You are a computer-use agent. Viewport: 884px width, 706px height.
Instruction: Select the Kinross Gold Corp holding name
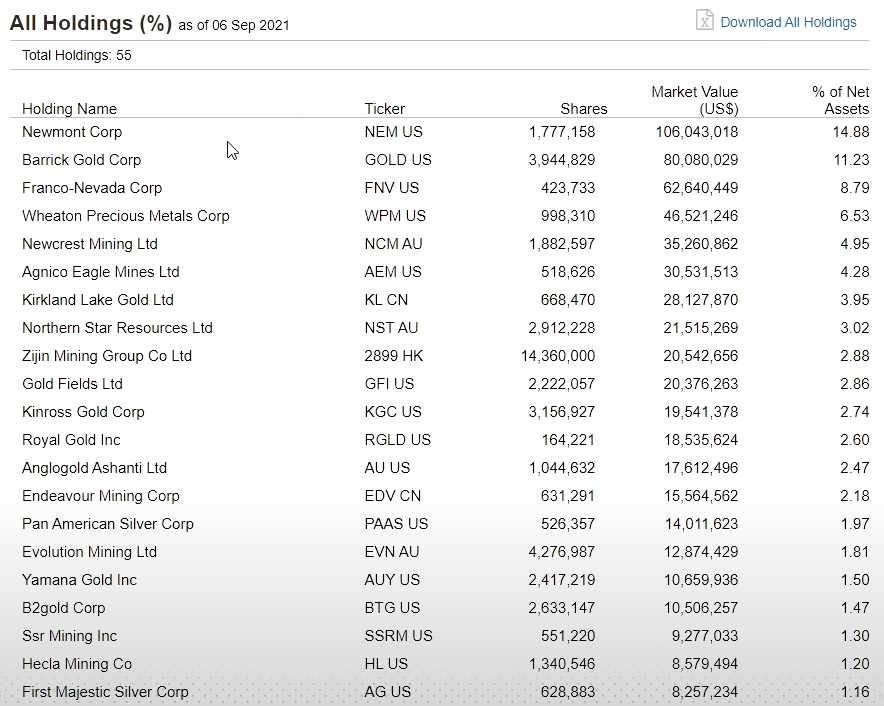coord(83,412)
